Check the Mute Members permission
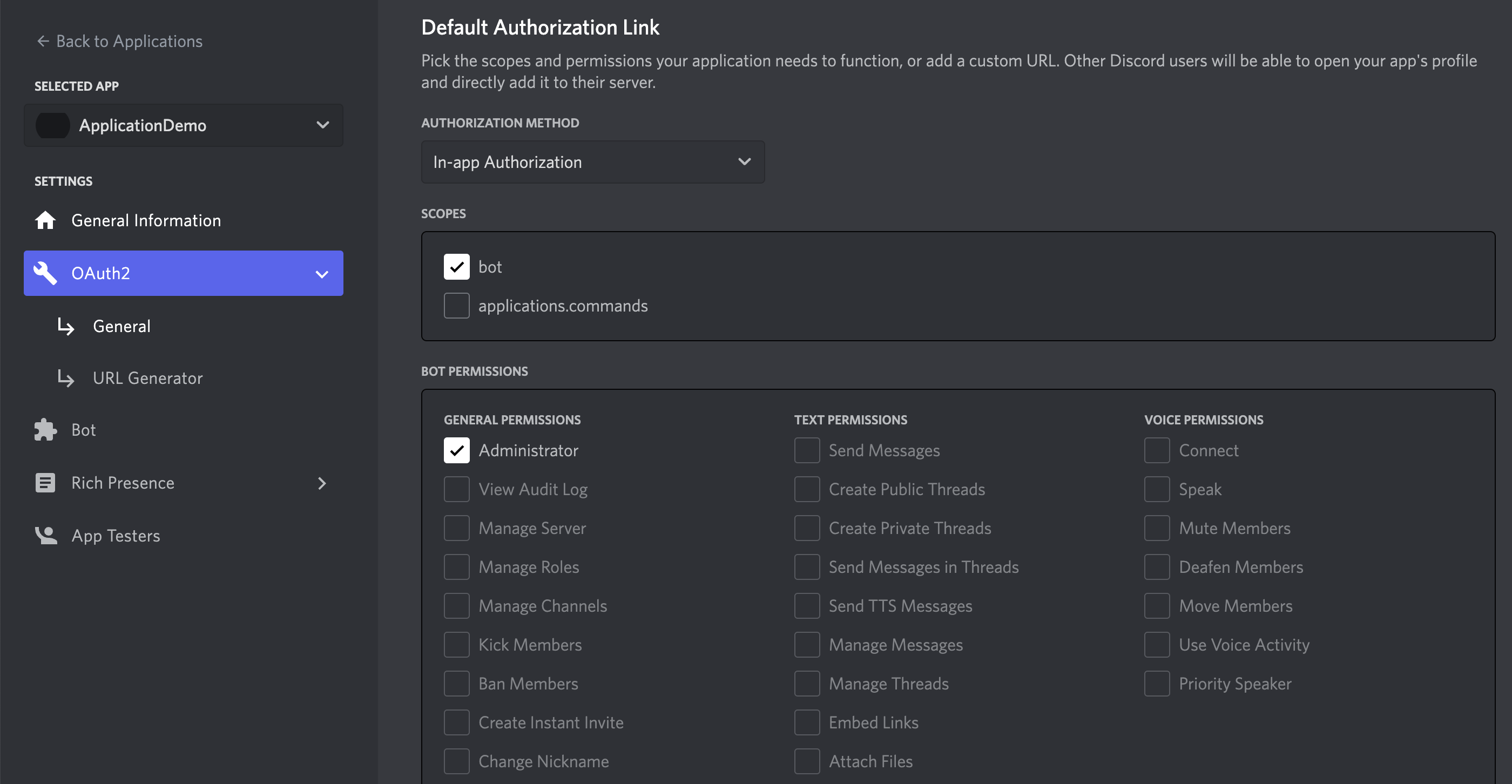This screenshot has width=1512, height=784. (1157, 528)
